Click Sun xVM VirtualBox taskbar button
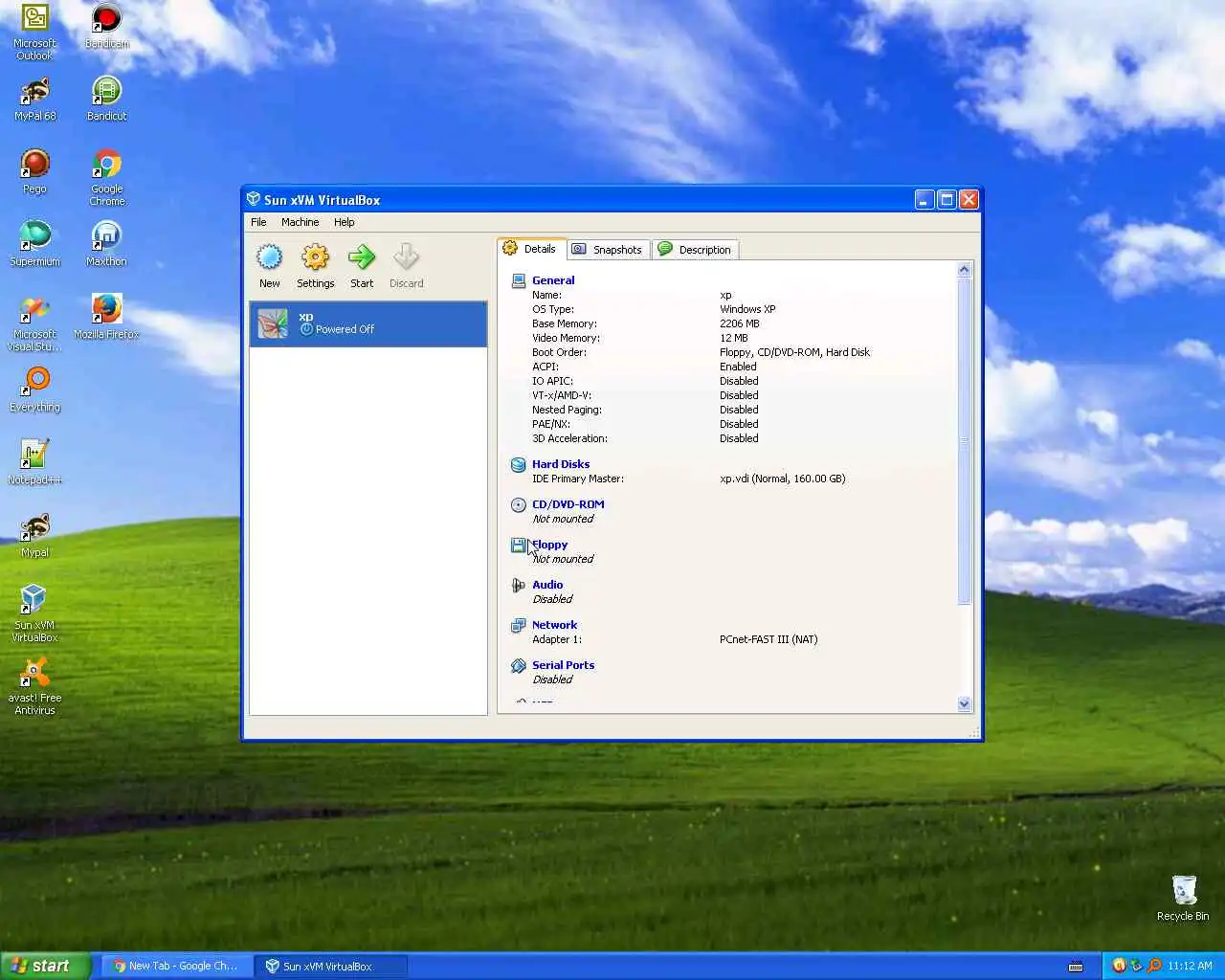The image size is (1225, 980). (331, 967)
